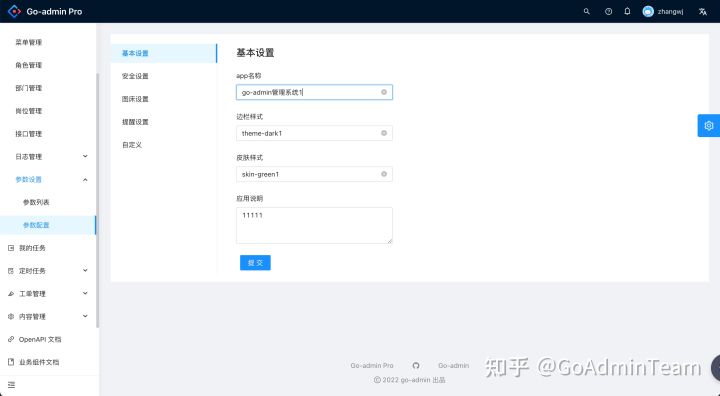Click the zhangwj username in header
The height and width of the screenshot is (396, 720).
point(670,11)
